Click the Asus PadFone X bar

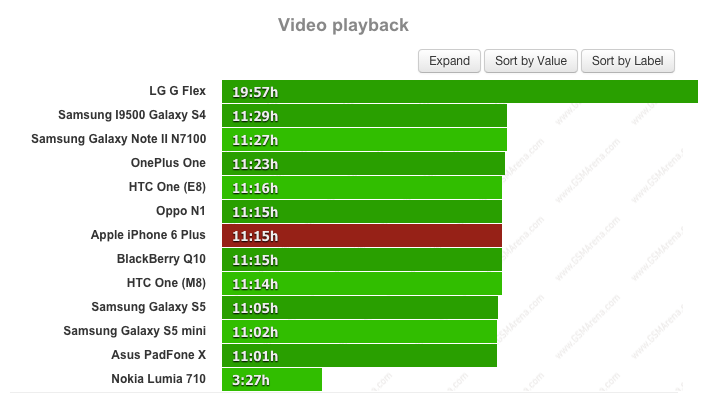coord(360,355)
